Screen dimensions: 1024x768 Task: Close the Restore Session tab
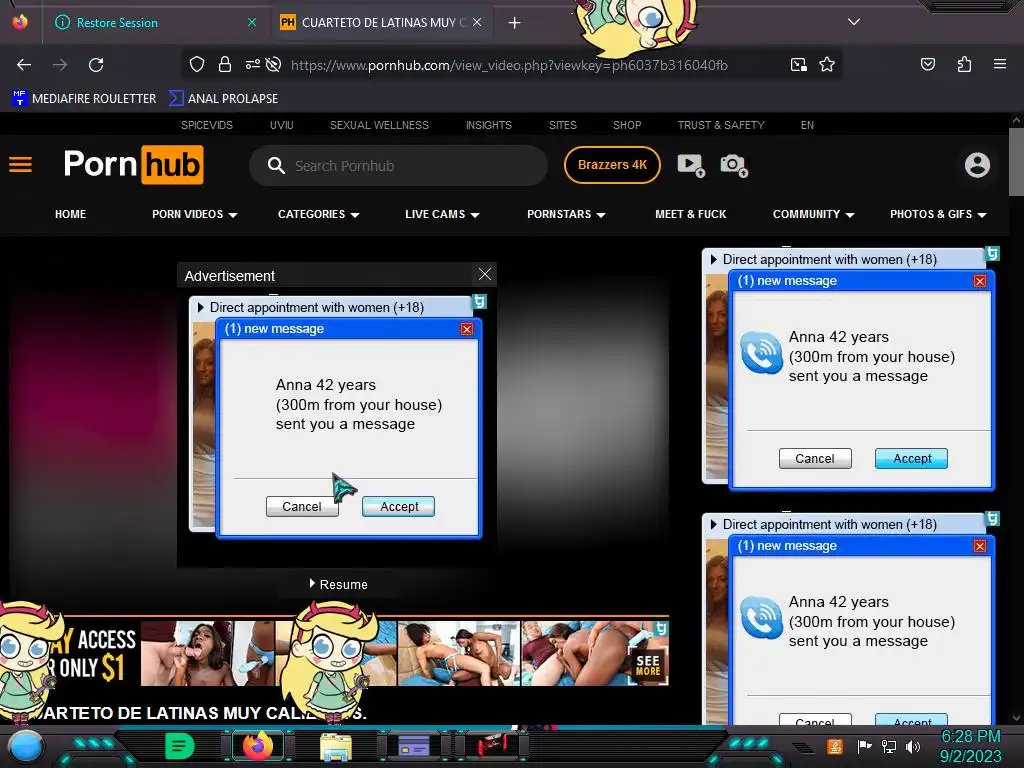click(x=251, y=22)
